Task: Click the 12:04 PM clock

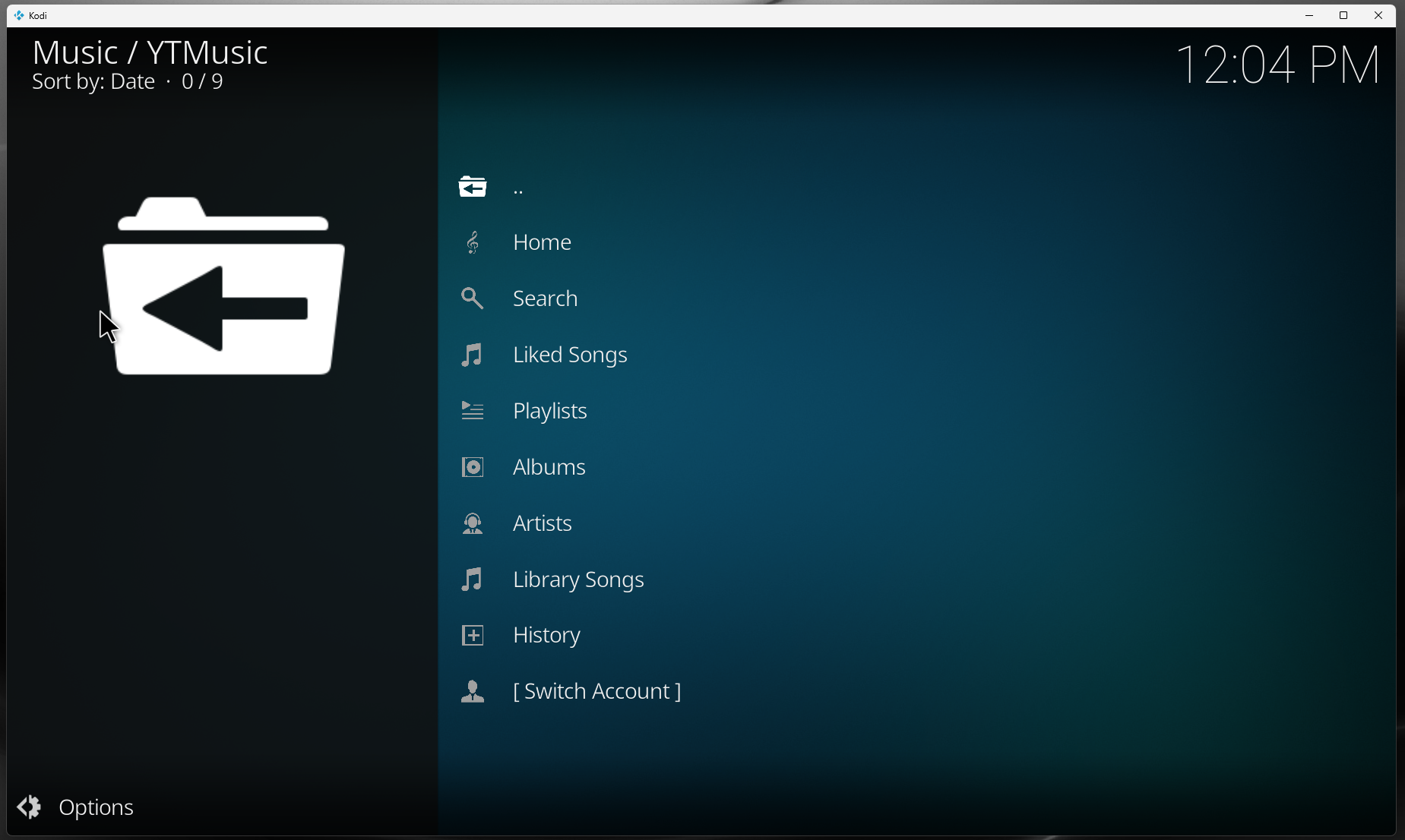Action: pyautogui.click(x=1278, y=65)
